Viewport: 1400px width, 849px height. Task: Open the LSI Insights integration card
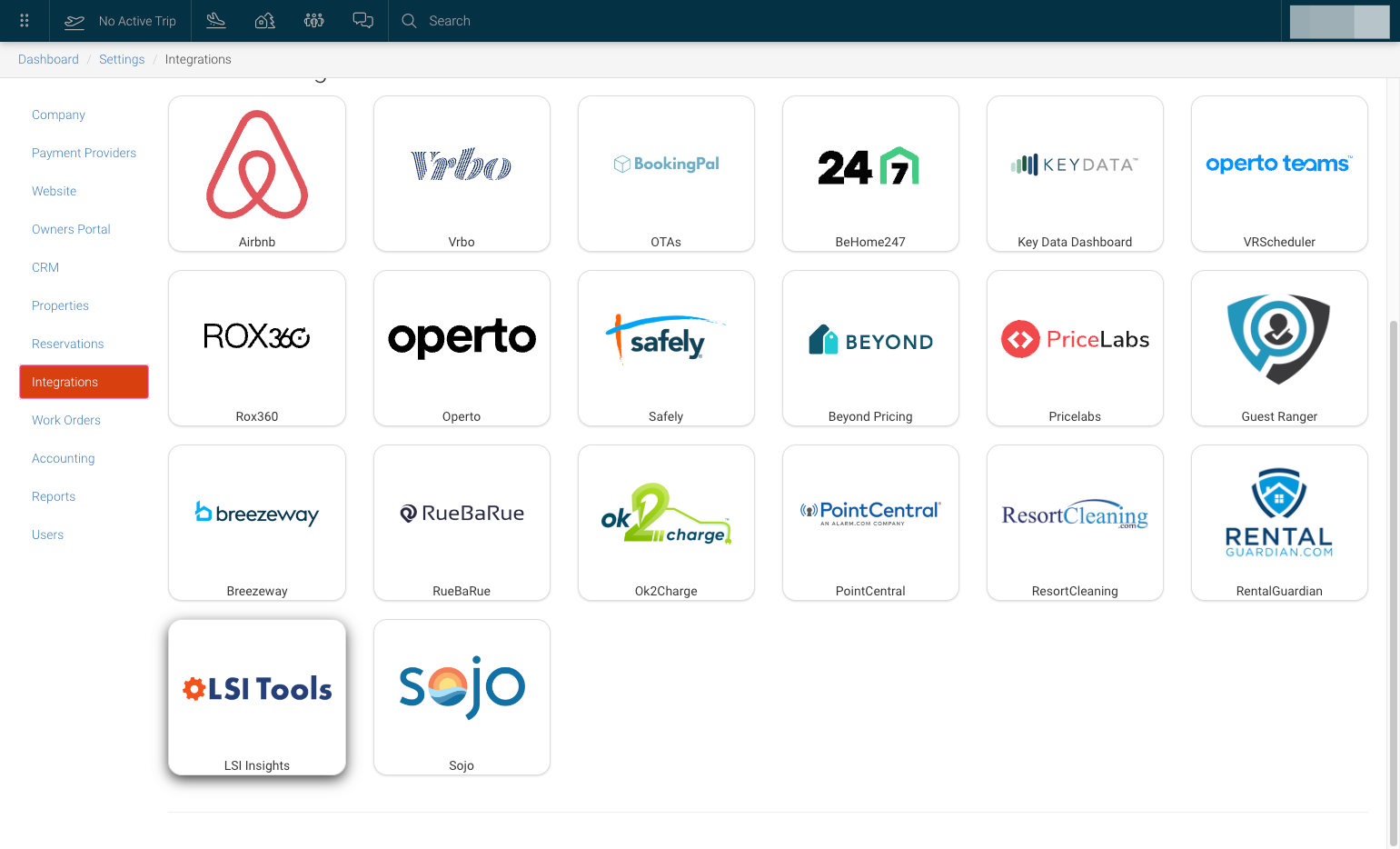pyautogui.click(x=257, y=697)
